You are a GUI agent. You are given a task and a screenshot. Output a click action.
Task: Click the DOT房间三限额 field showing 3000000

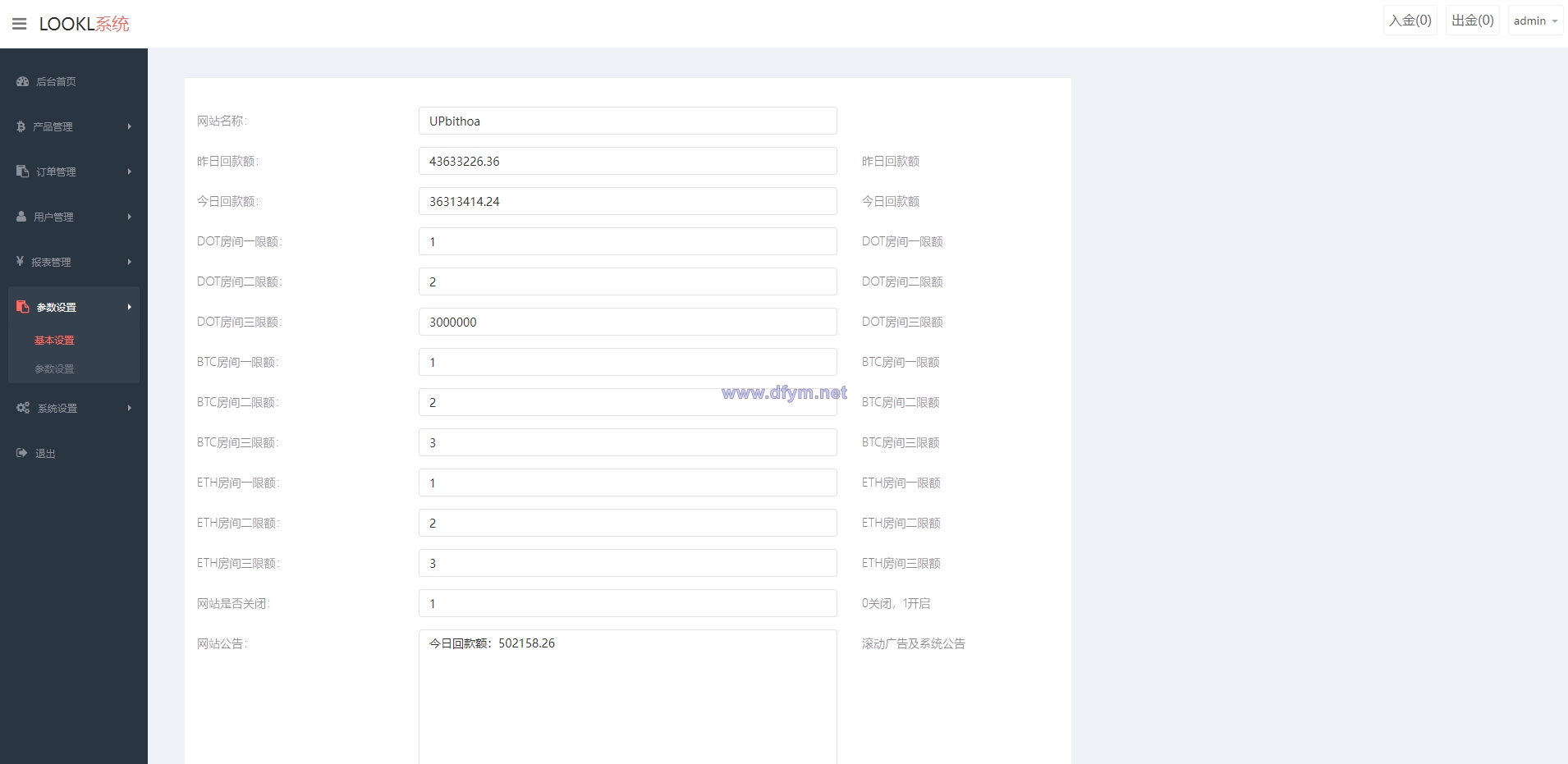tap(628, 322)
